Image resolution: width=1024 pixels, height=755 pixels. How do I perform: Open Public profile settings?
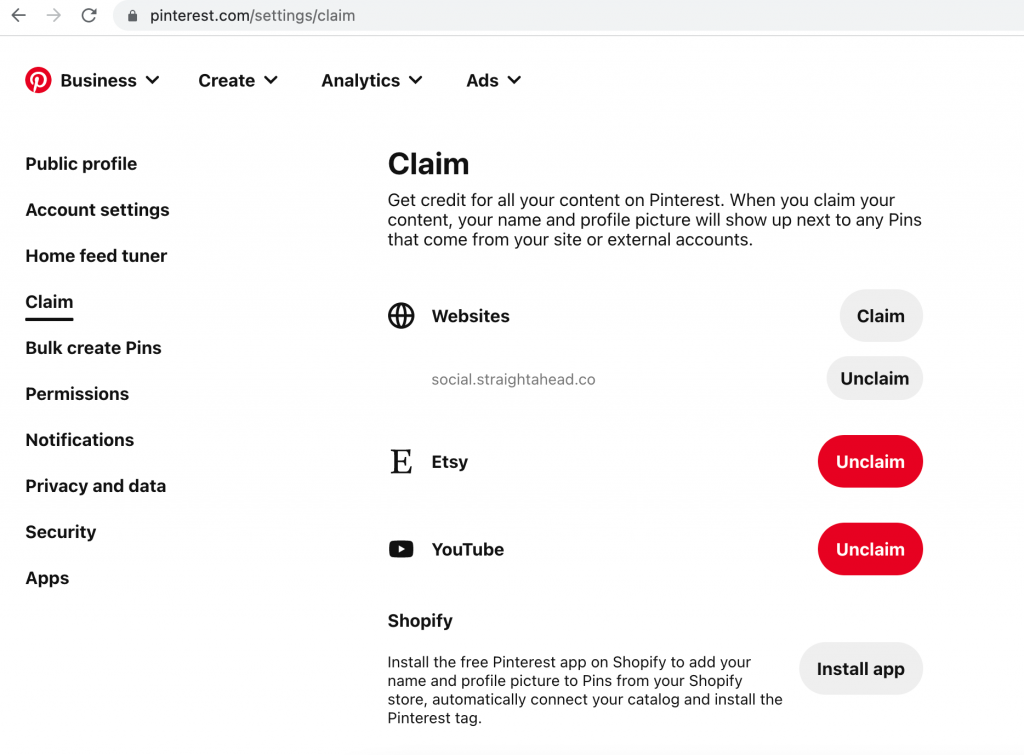(81, 164)
